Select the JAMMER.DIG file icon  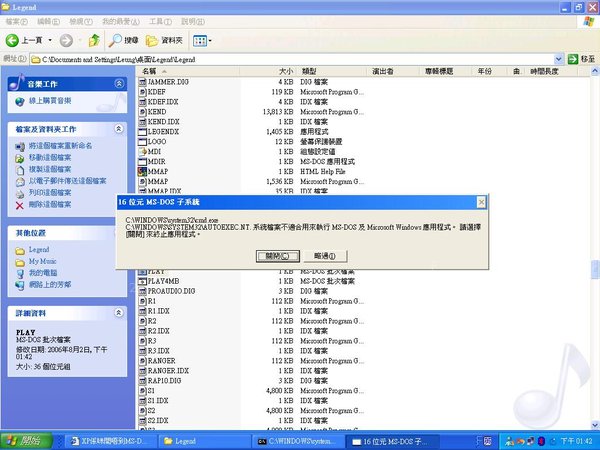click(142, 82)
